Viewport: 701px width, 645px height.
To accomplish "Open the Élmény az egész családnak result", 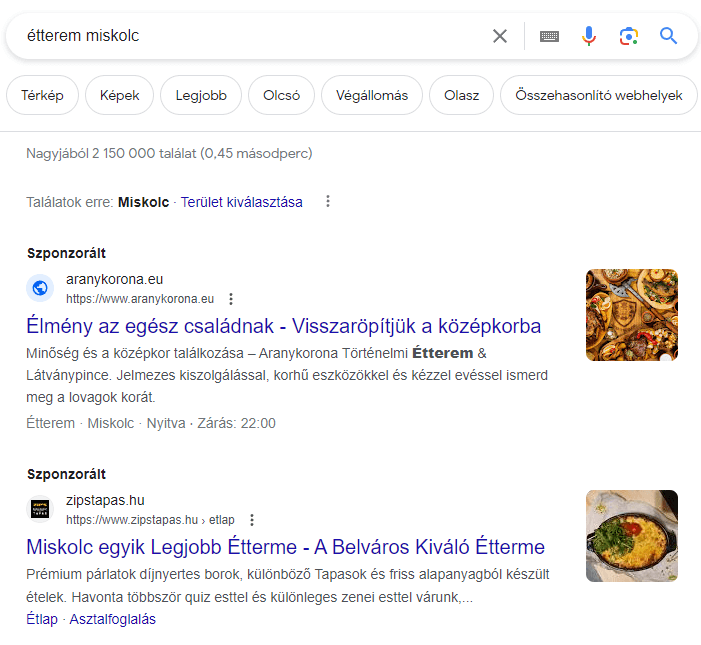I will (x=283, y=326).
